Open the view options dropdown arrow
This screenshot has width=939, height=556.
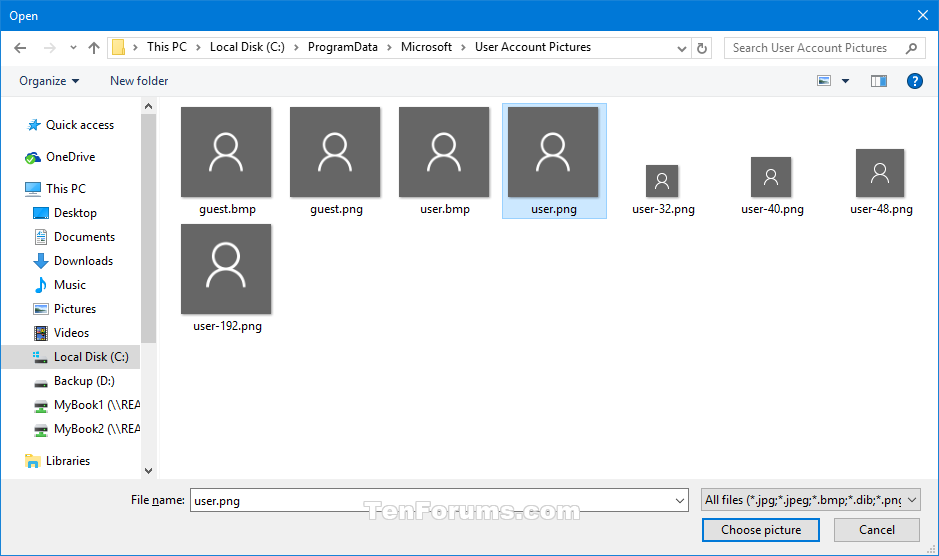846,81
